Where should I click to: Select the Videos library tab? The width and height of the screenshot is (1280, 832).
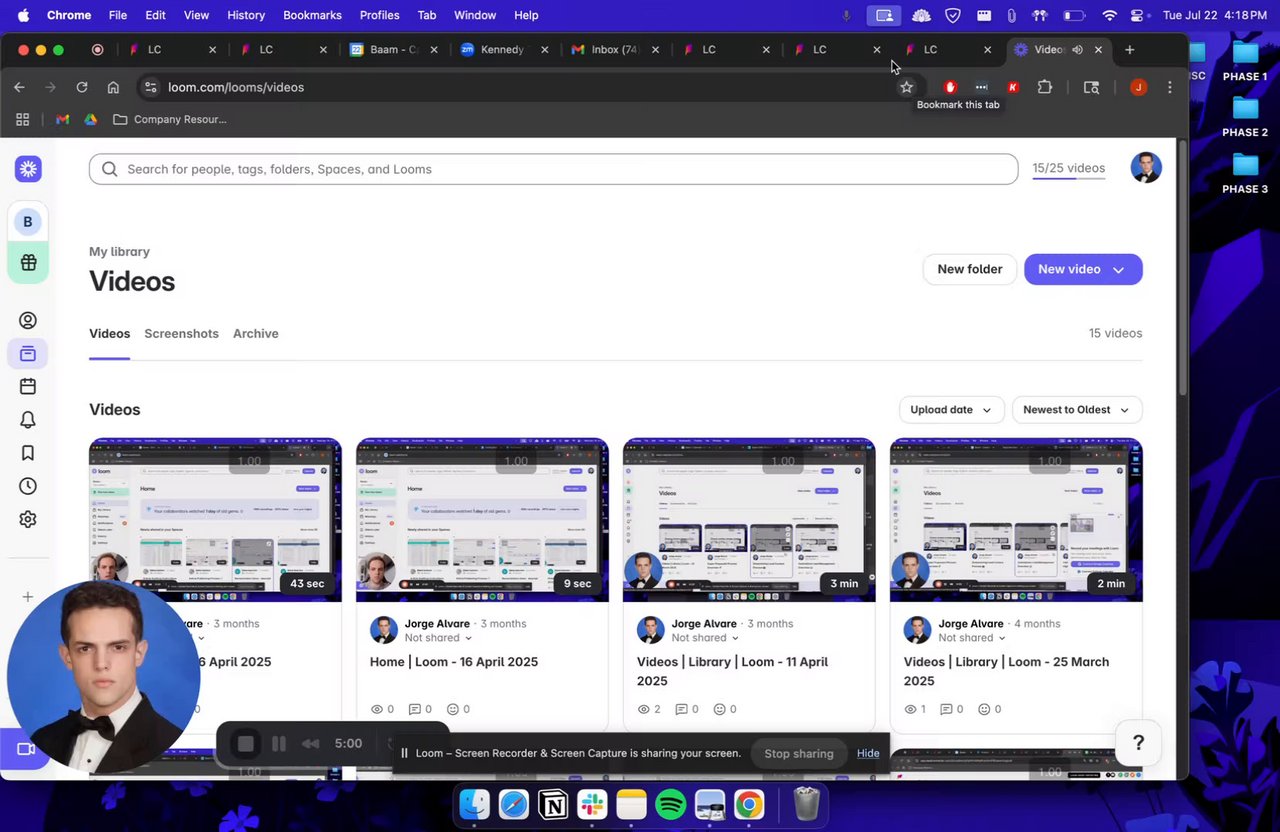pyautogui.click(x=109, y=333)
